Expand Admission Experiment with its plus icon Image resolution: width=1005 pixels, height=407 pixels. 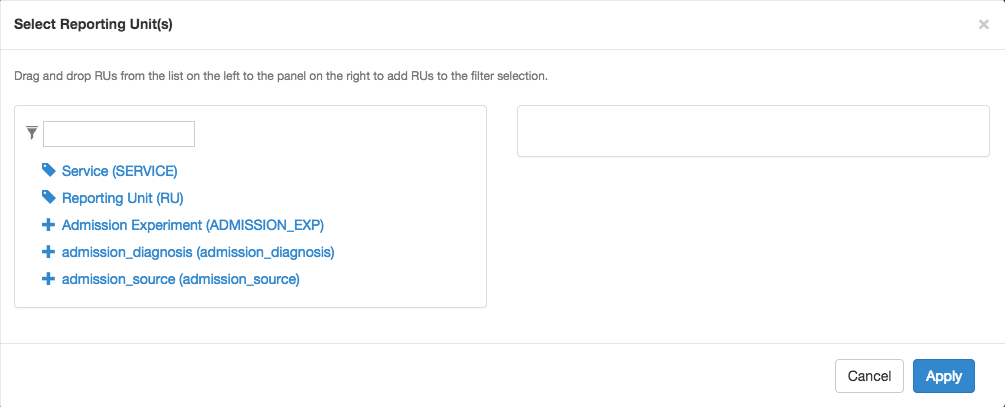tap(48, 225)
